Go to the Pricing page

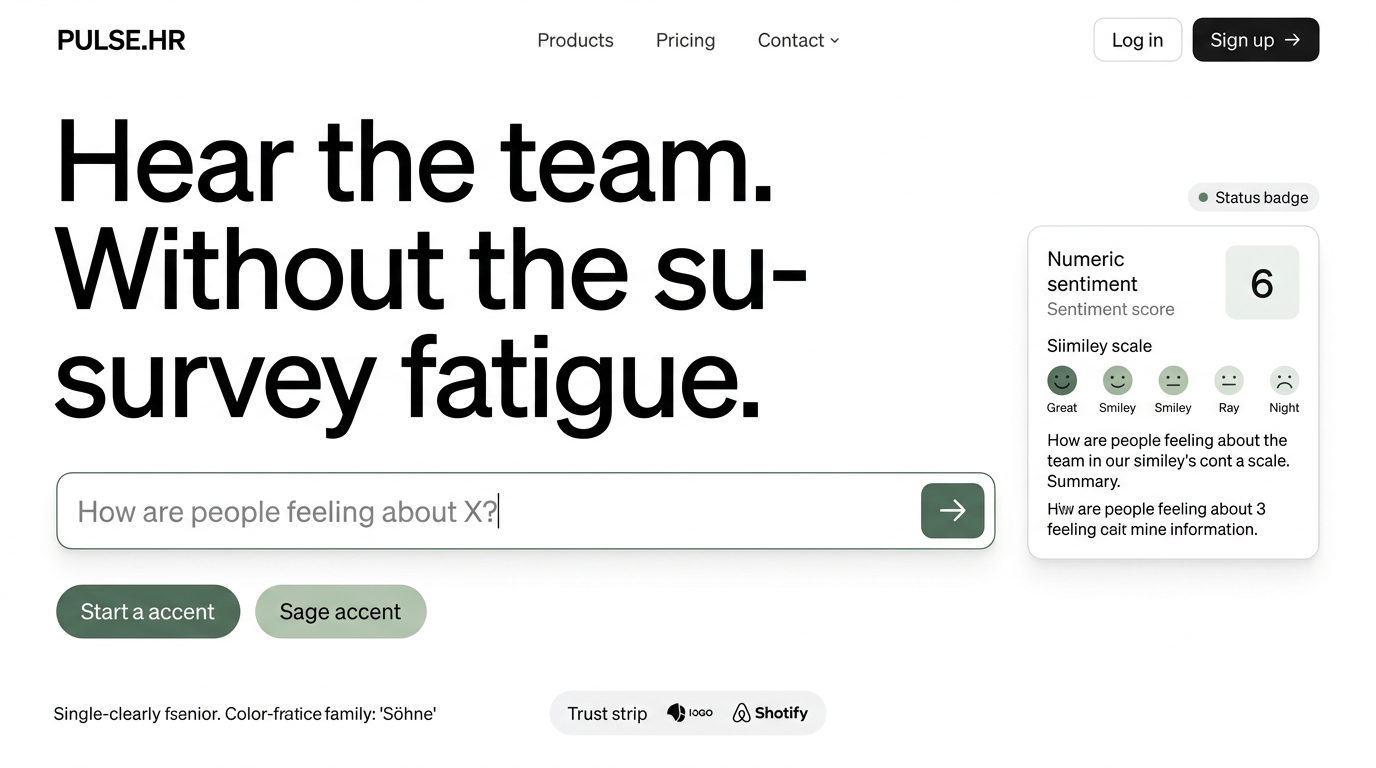pyautogui.click(x=685, y=40)
